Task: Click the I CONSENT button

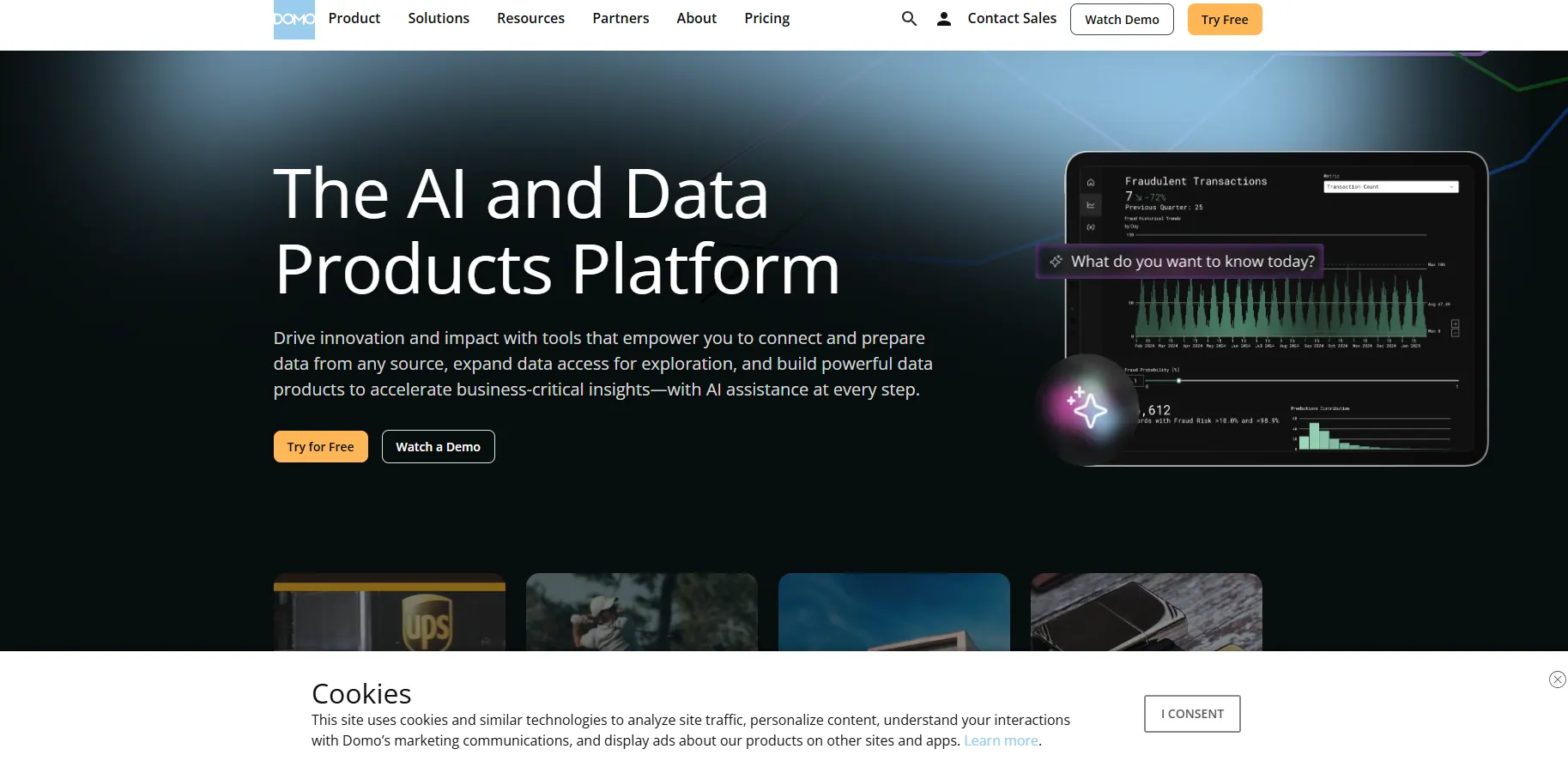Action: pyautogui.click(x=1191, y=714)
